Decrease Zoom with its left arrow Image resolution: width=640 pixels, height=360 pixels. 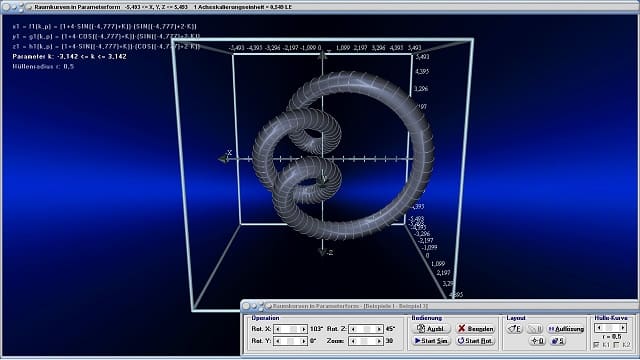coord(353,341)
